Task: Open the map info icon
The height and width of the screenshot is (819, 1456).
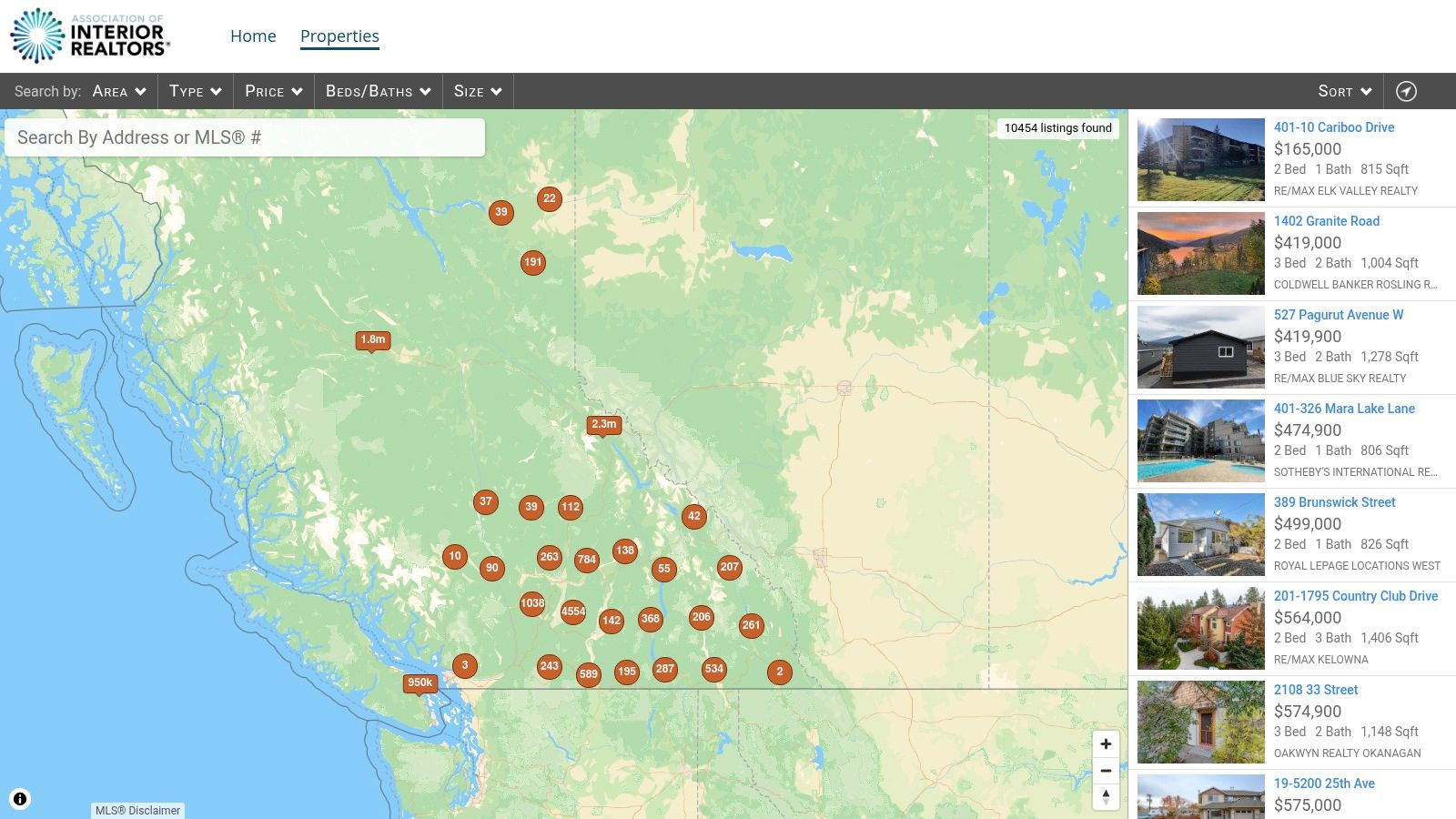Action: (20, 799)
